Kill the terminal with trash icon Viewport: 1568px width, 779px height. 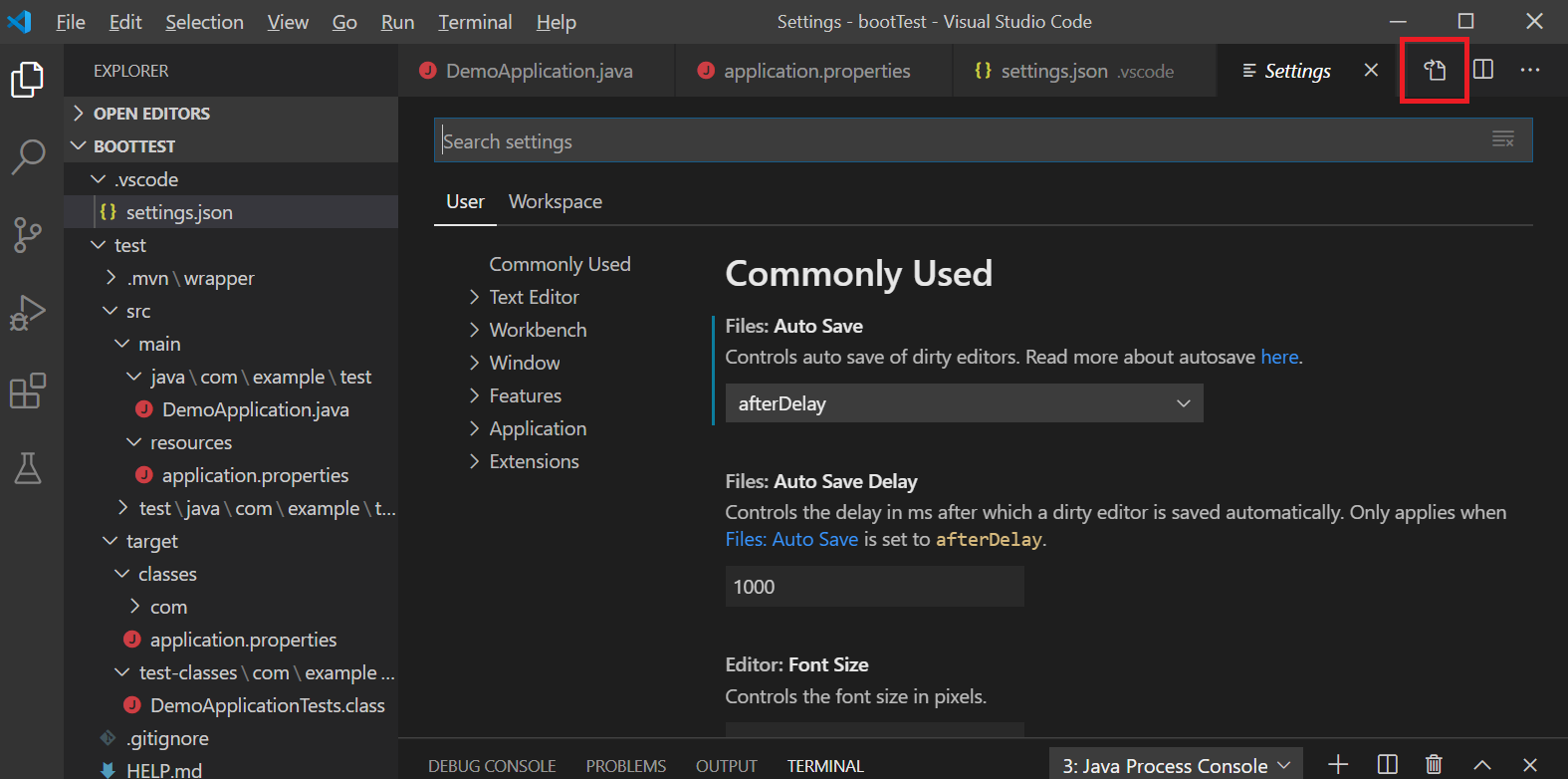tap(1434, 764)
